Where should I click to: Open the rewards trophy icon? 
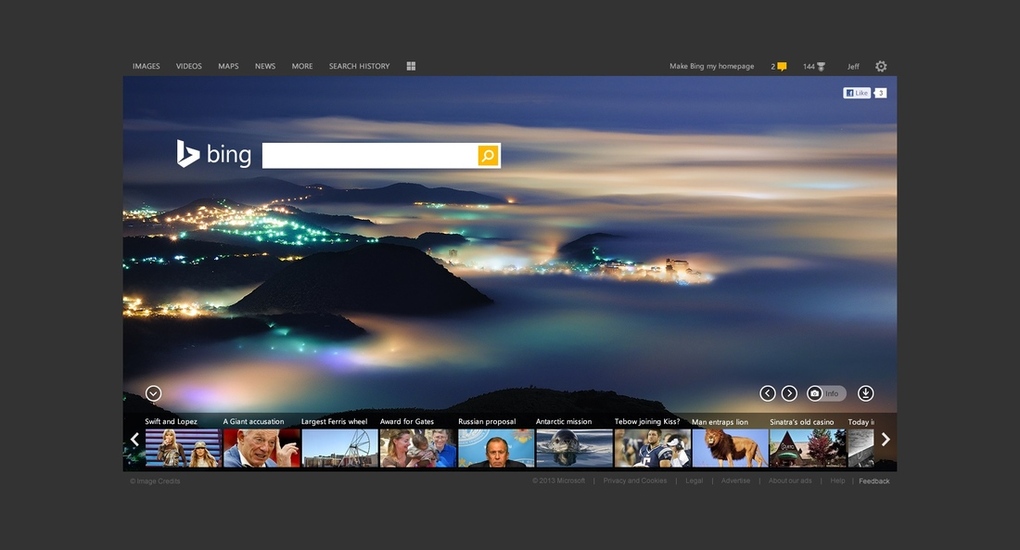[821, 67]
